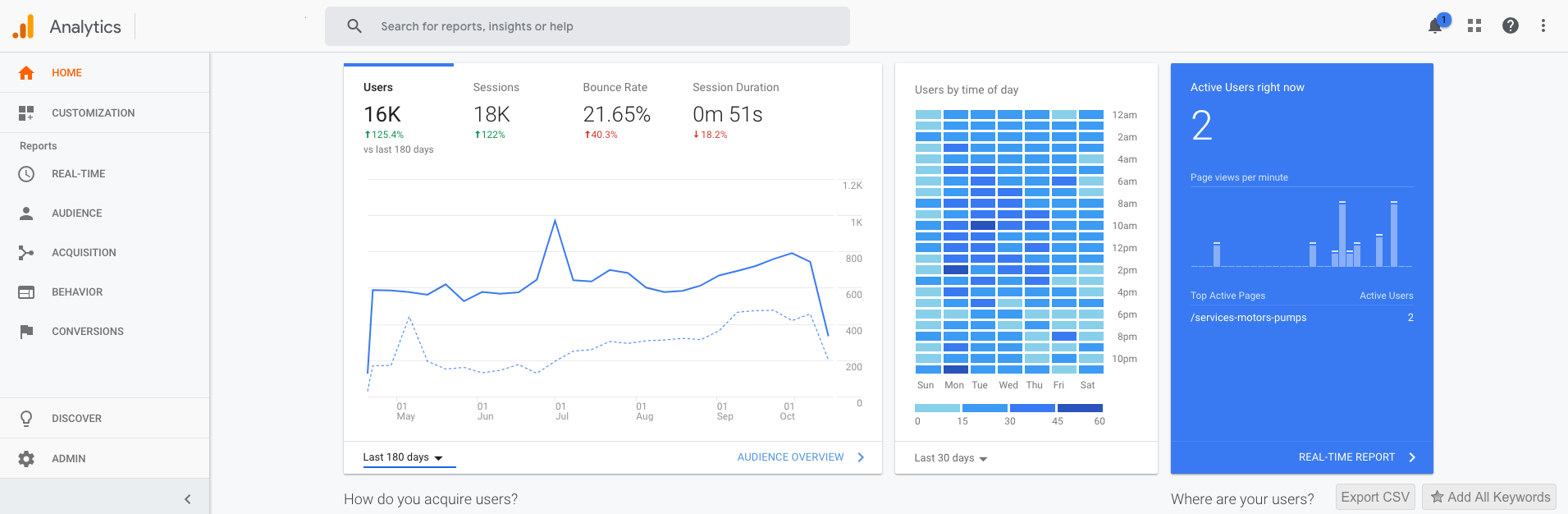
Task: Click the help question mark icon
Action: point(1510,26)
